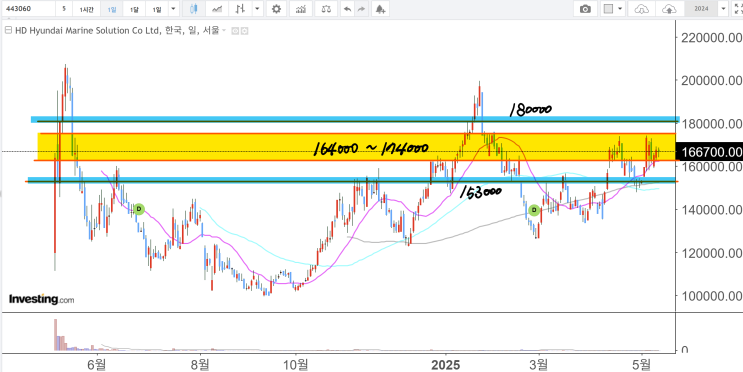Click the compare symbols scales icon
This screenshot has height=372, width=743.
[326, 9]
